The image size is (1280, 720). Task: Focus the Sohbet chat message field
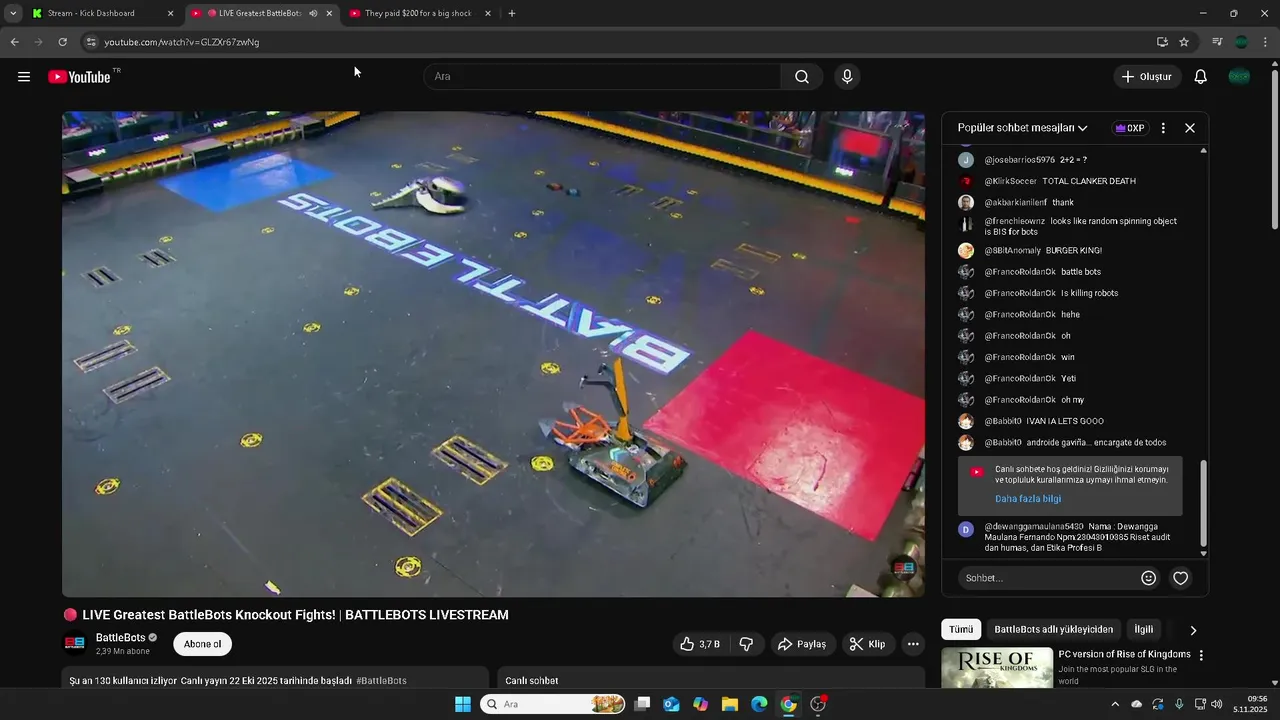(x=1050, y=578)
